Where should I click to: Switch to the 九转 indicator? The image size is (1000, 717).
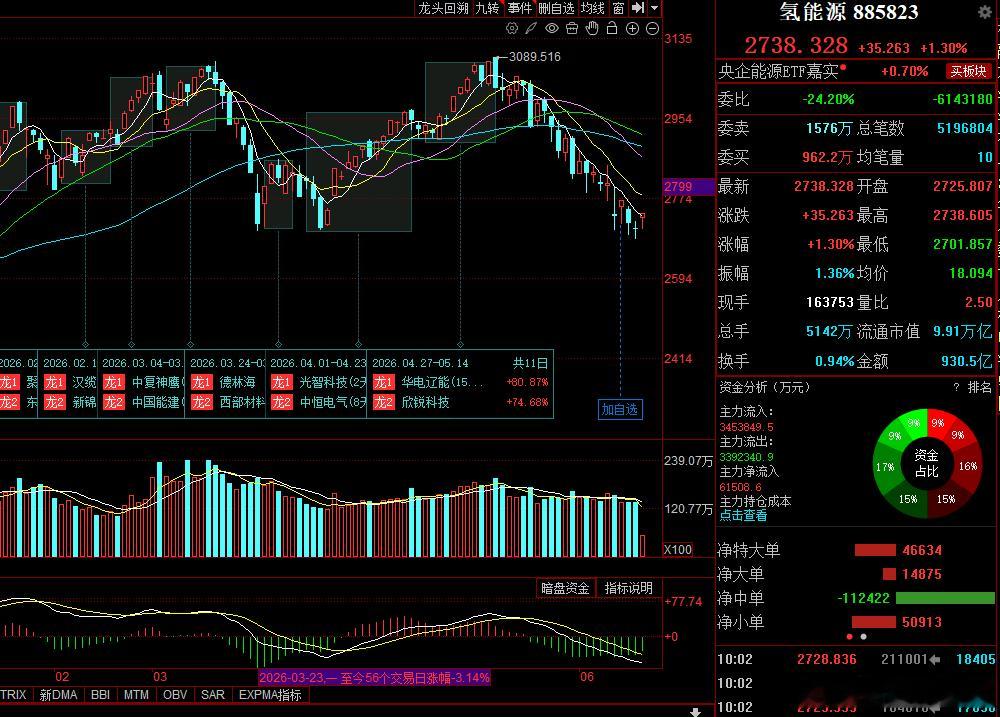point(487,8)
